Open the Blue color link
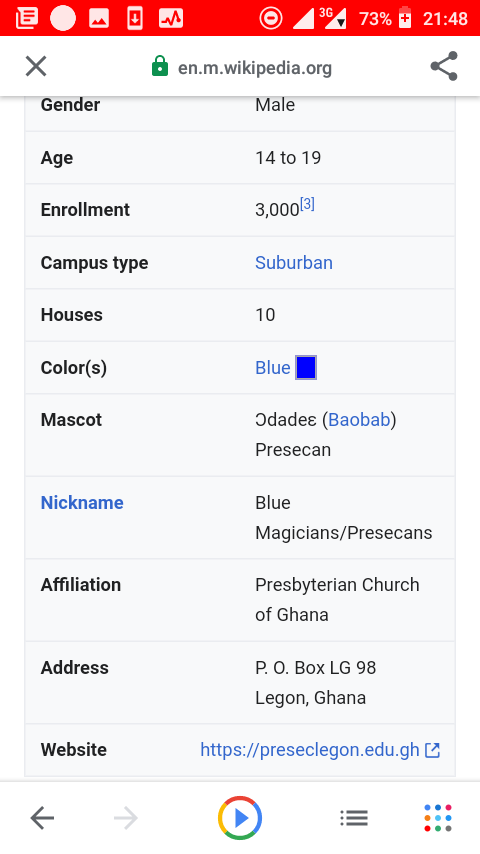Screen dimensions: 480x854 coord(272,368)
